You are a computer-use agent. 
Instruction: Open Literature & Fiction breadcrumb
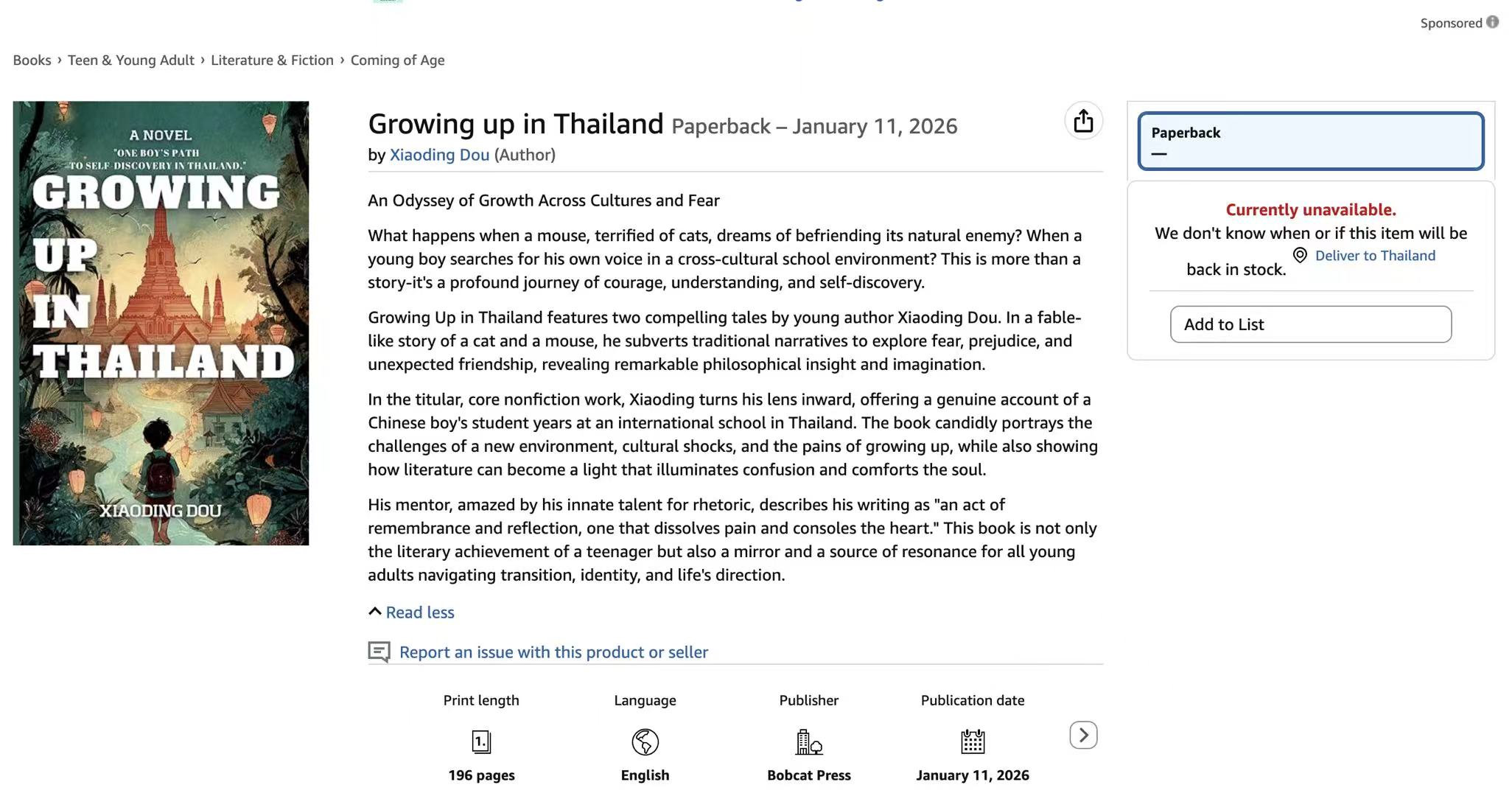(x=272, y=60)
